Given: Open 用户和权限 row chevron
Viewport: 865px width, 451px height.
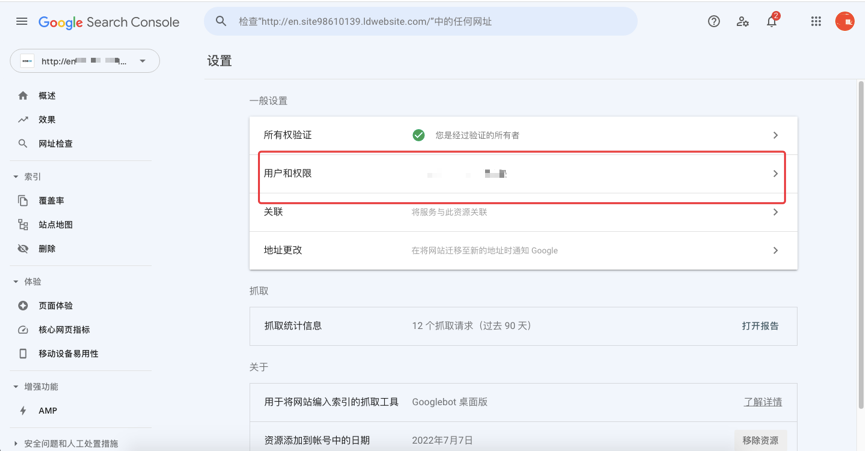Looking at the screenshot, I should point(775,174).
